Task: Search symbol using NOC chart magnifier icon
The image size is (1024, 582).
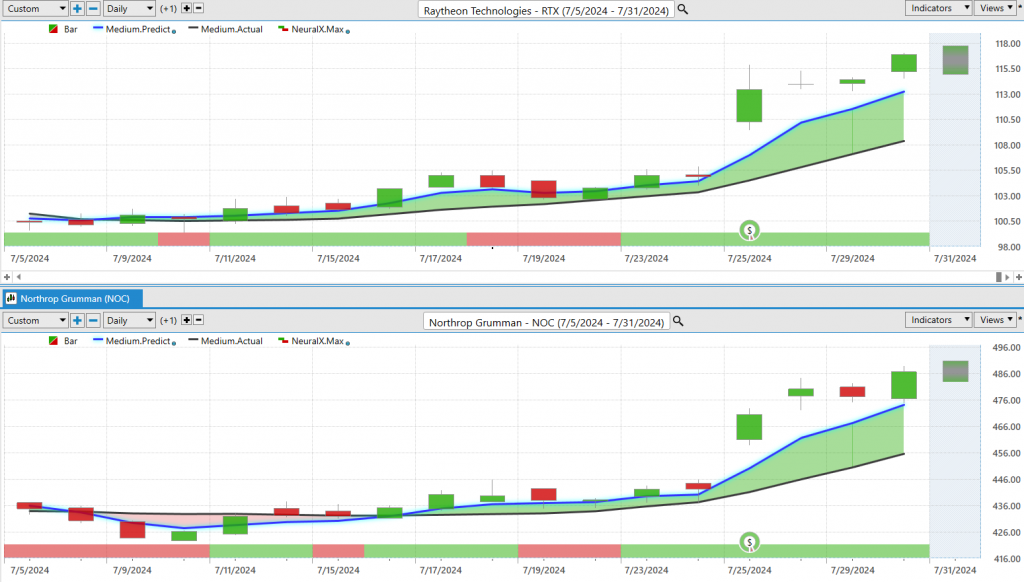Action: 678,321
